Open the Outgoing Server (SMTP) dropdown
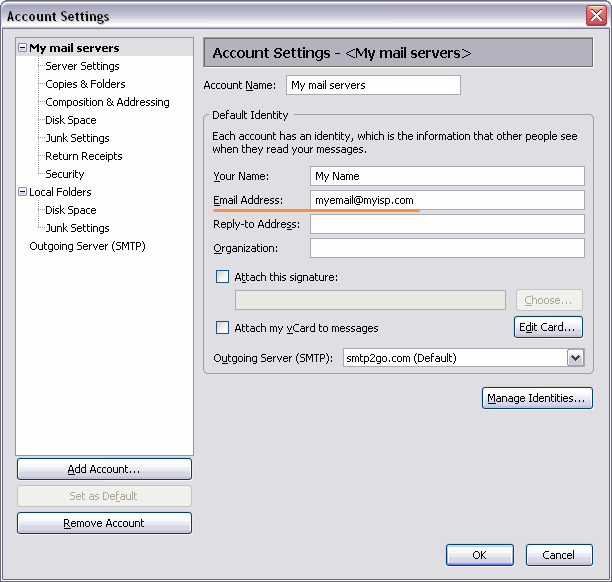 tap(575, 358)
